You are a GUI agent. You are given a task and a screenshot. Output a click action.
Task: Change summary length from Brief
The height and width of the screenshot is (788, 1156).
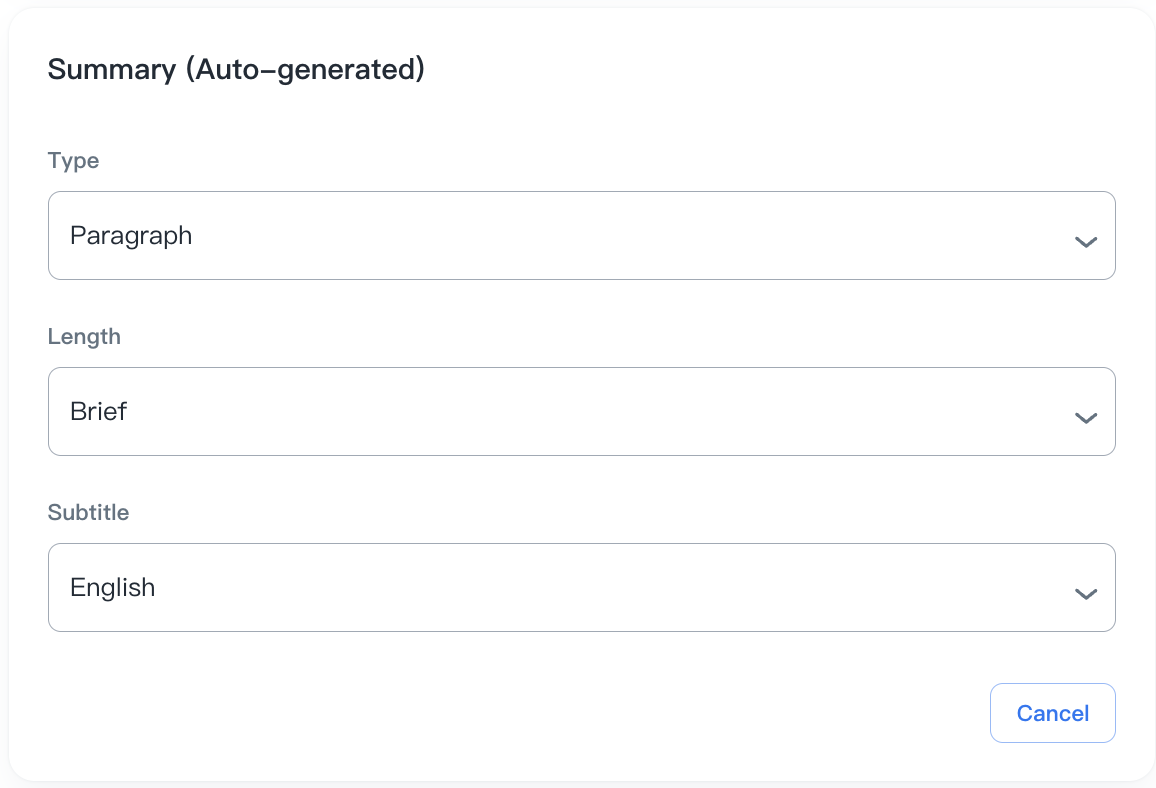click(x=581, y=411)
